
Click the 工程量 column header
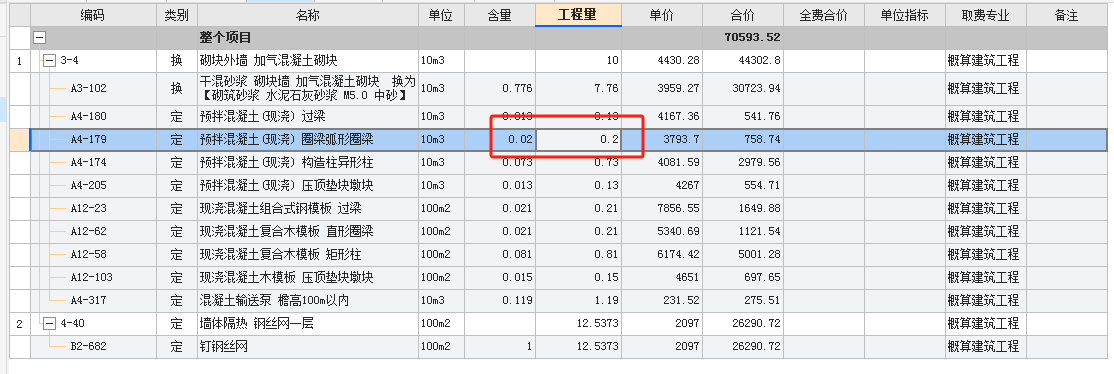tap(578, 15)
